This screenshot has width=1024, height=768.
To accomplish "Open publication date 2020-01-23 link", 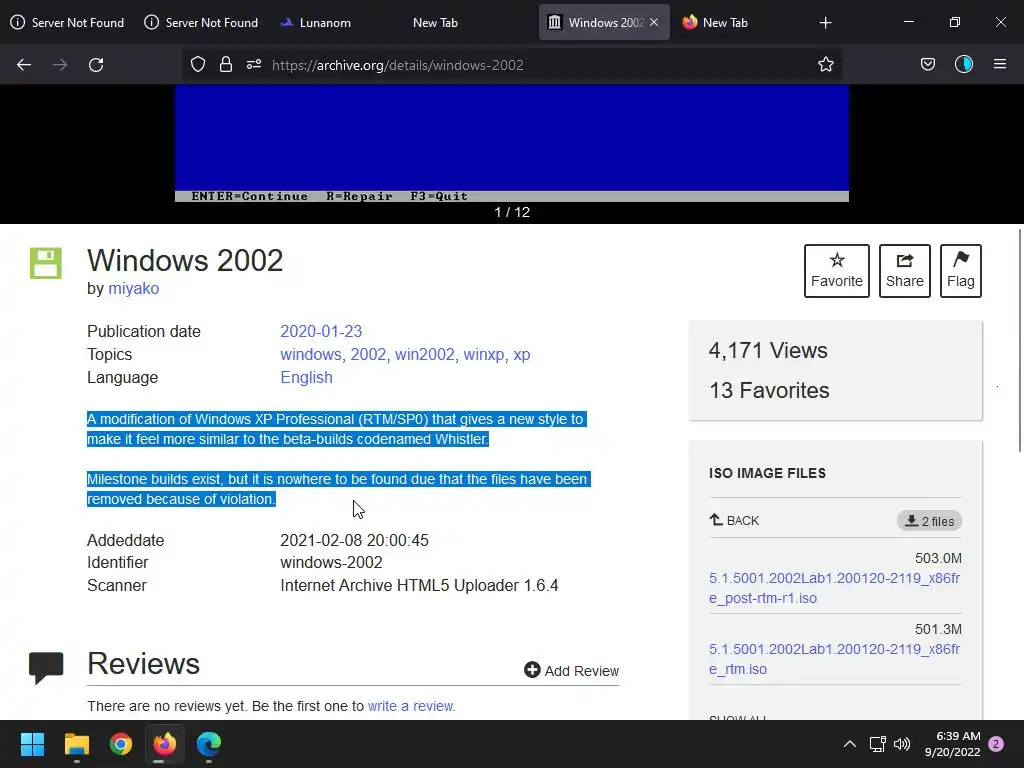I will [321, 332].
